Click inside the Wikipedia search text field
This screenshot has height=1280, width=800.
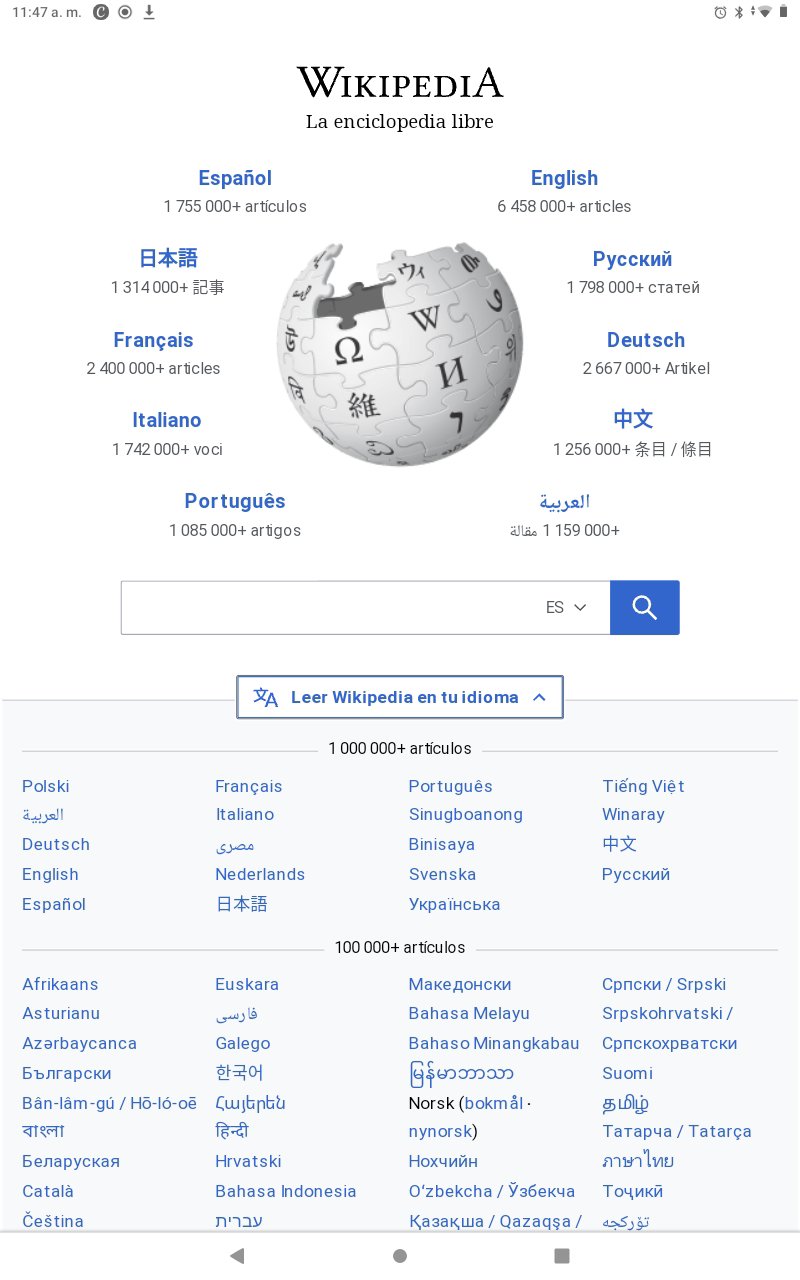pos(330,607)
